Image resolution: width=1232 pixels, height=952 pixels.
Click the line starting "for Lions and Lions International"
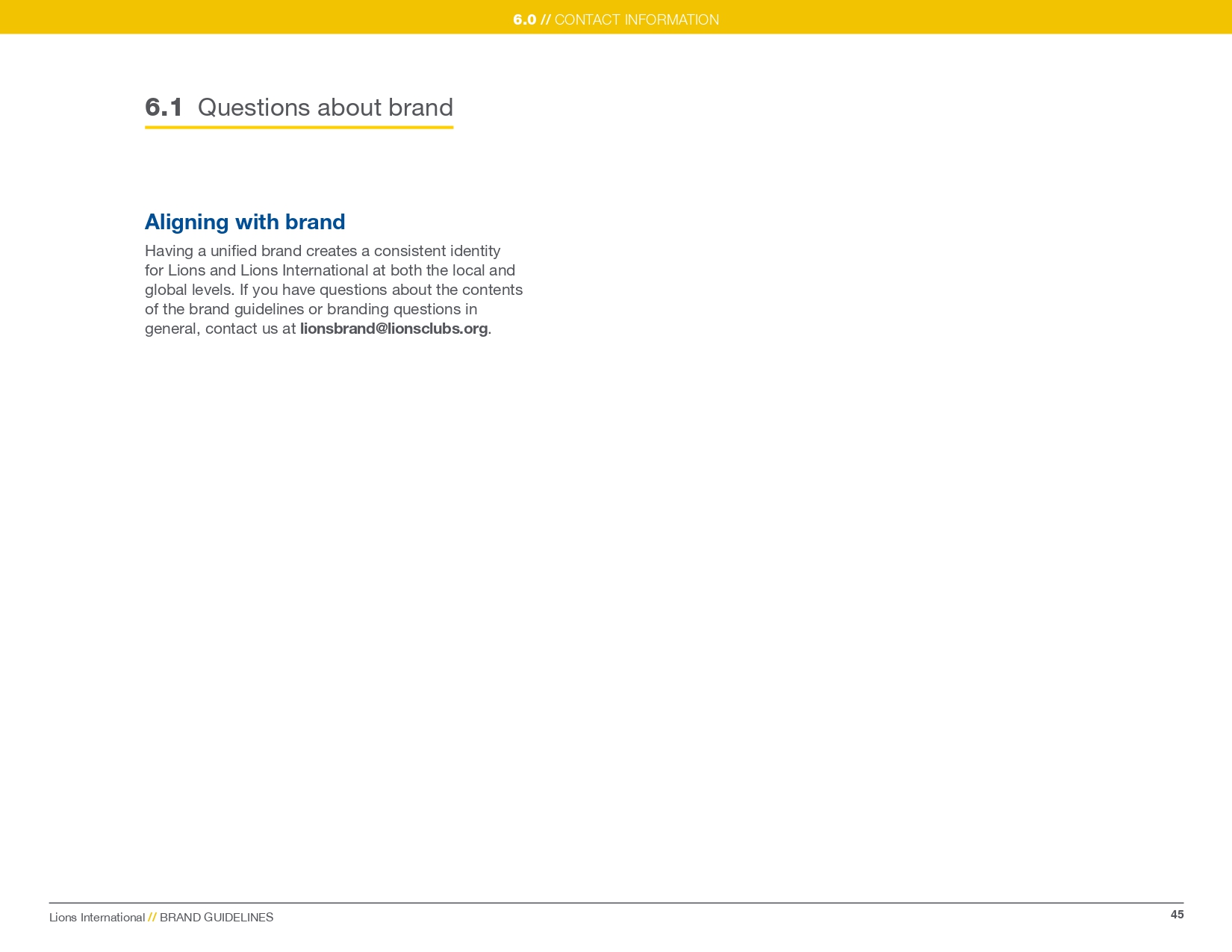330,270
